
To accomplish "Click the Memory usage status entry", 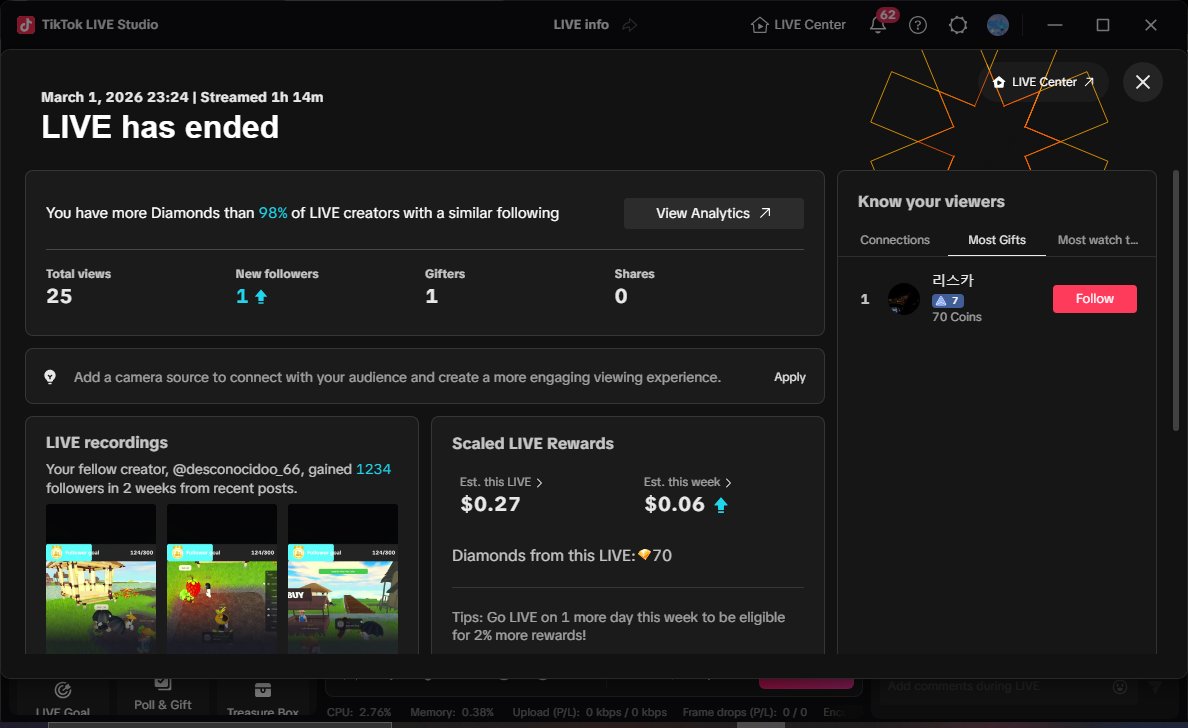I will point(452,712).
